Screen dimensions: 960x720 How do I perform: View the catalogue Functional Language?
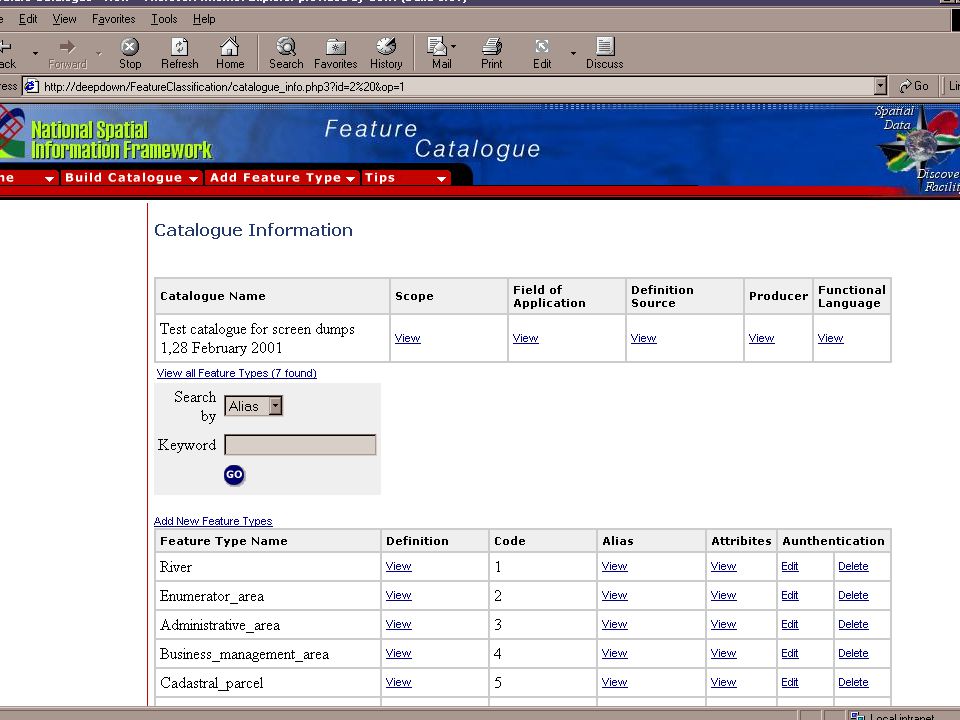click(x=830, y=338)
